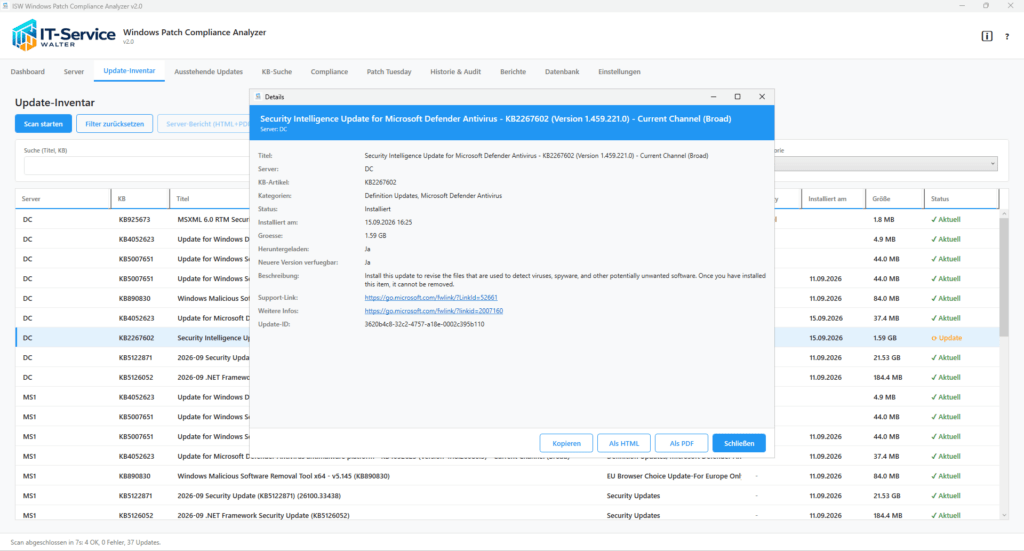Screen dimensions: 1024x551
Task: Open the Support-Link LinkId=52661 URL
Action: [430, 298]
